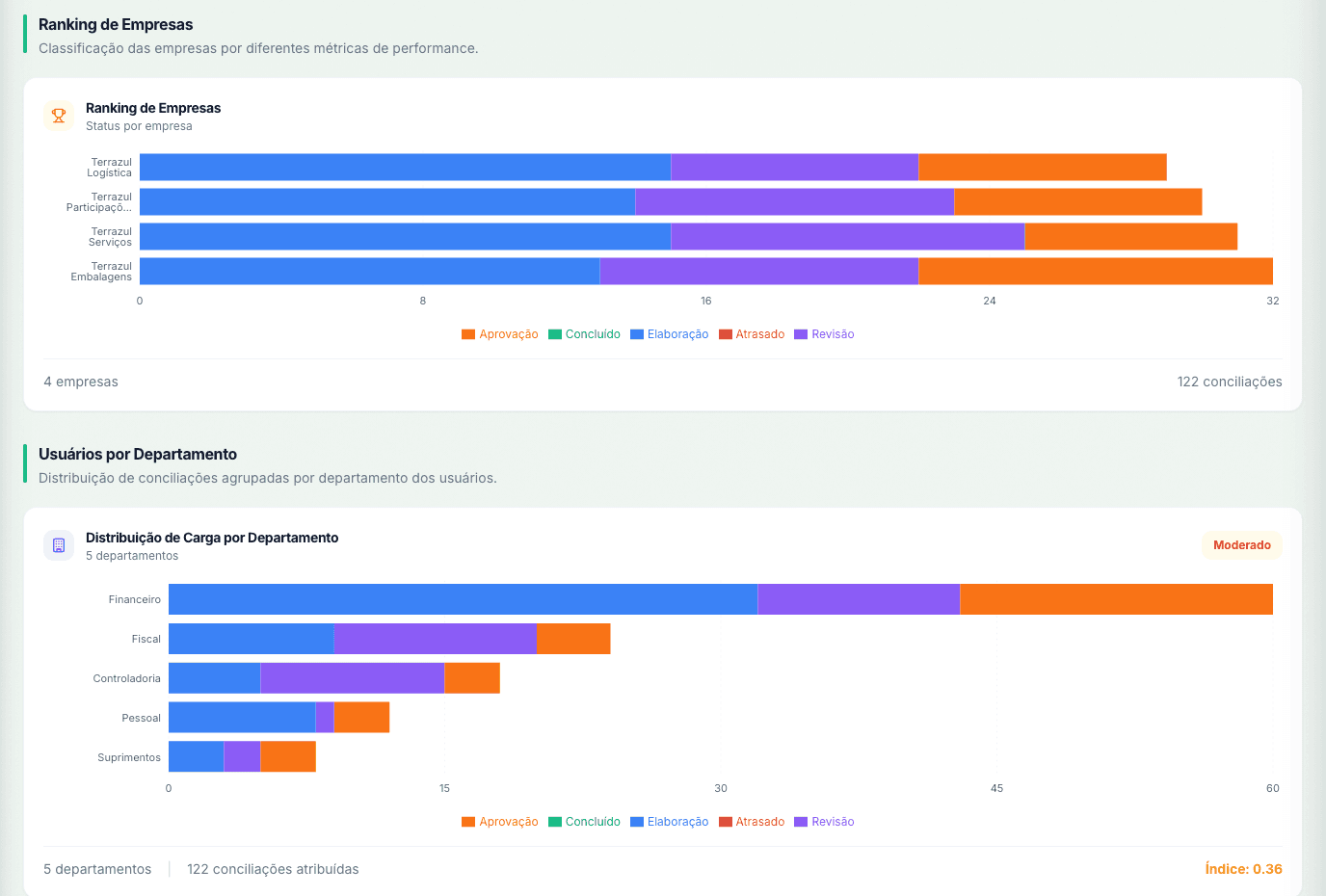Viewport: 1326px width, 896px height.
Task: Toggle Aprovação legend in department chart
Action: coord(500,822)
